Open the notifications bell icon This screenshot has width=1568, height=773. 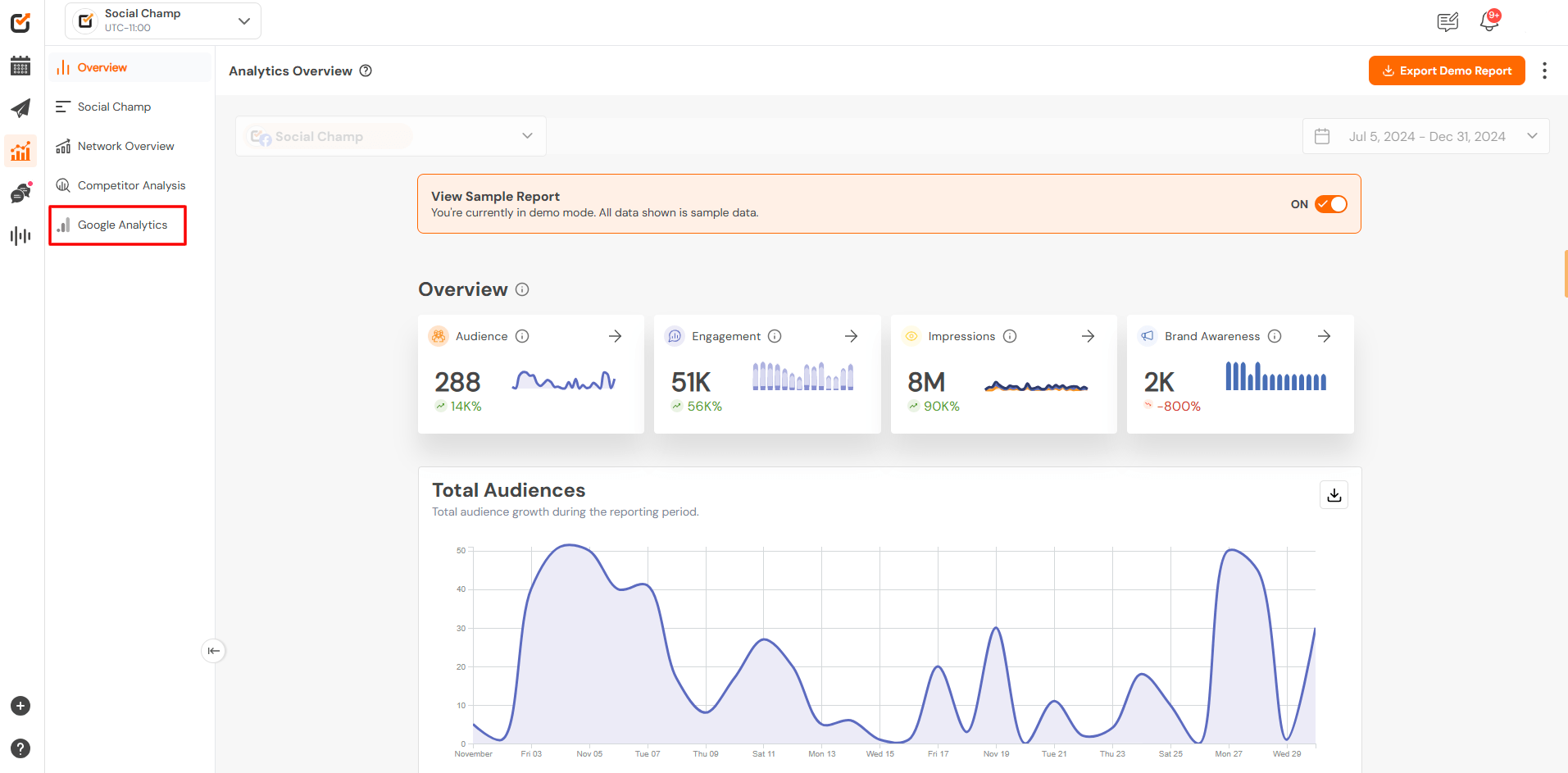point(1489,21)
